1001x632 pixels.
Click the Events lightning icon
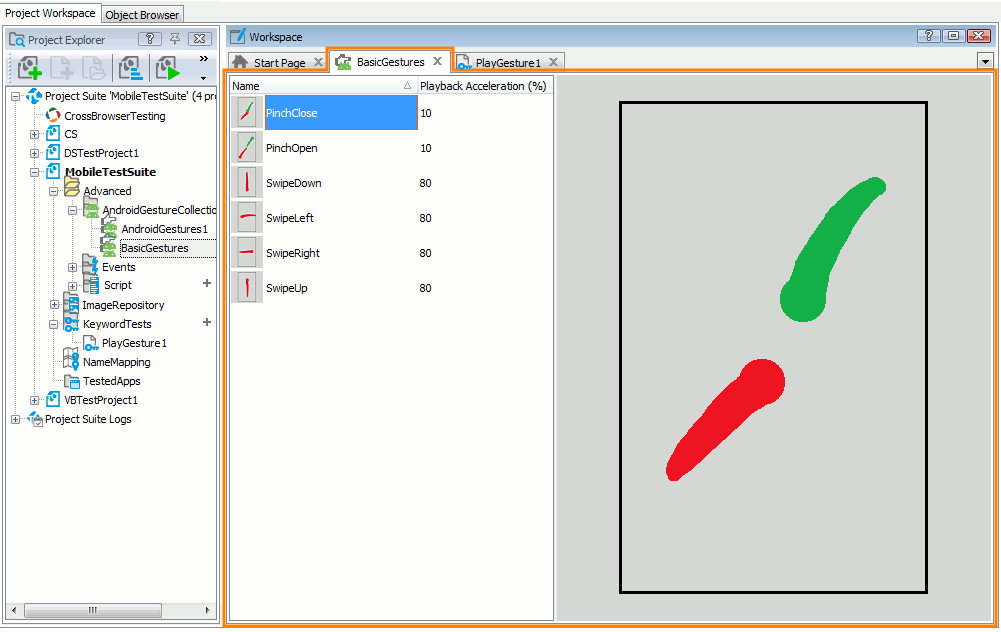pyautogui.click(x=90, y=264)
